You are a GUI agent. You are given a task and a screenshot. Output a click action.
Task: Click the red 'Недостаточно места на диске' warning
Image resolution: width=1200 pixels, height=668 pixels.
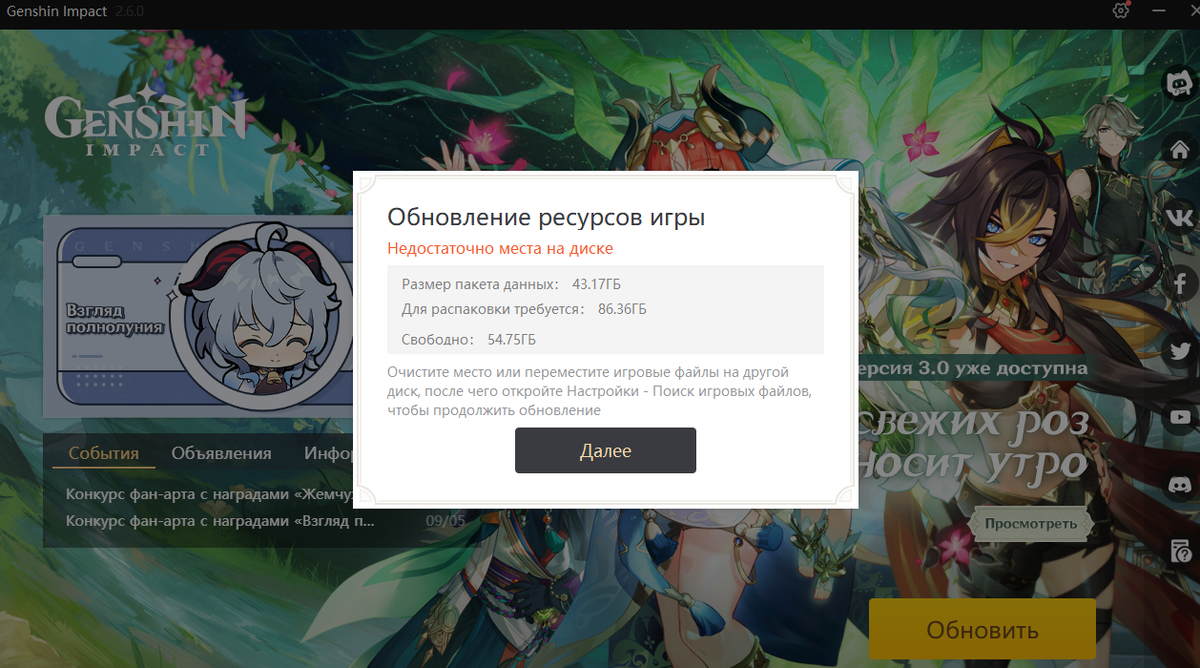coord(500,248)
